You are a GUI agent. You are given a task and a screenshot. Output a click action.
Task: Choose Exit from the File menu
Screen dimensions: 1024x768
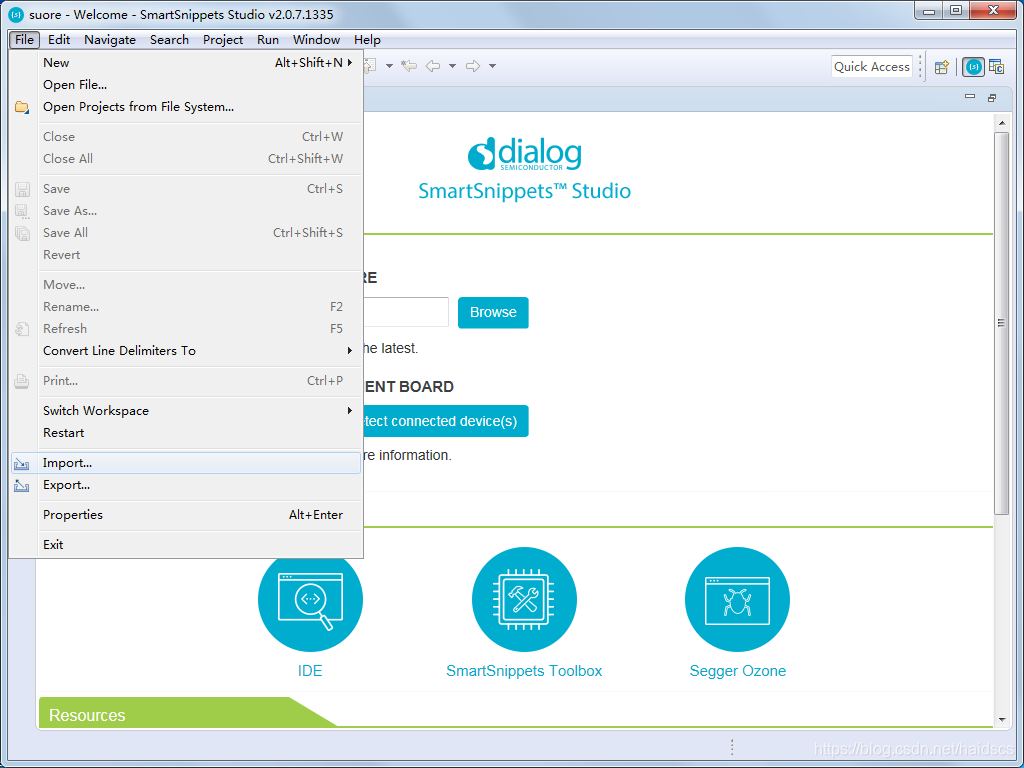tap(186, 545)
